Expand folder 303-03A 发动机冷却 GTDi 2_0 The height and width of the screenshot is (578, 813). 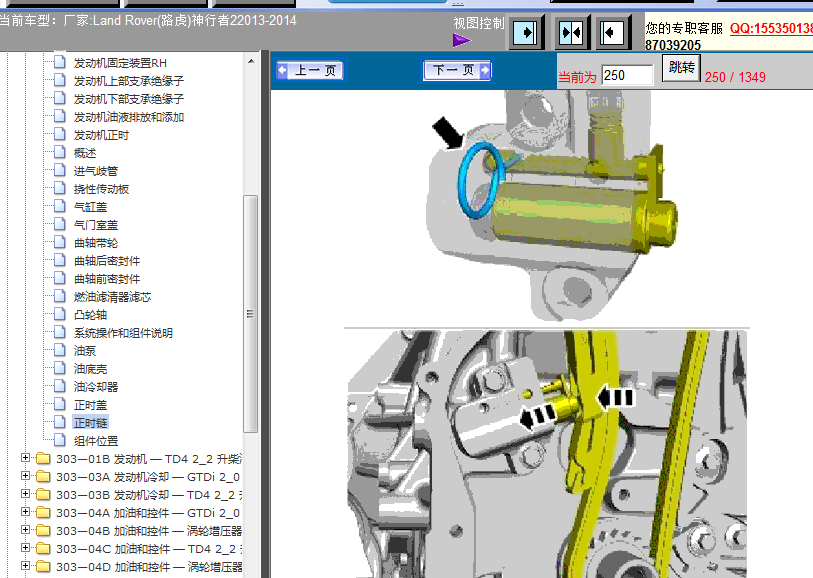pos(25,476)
